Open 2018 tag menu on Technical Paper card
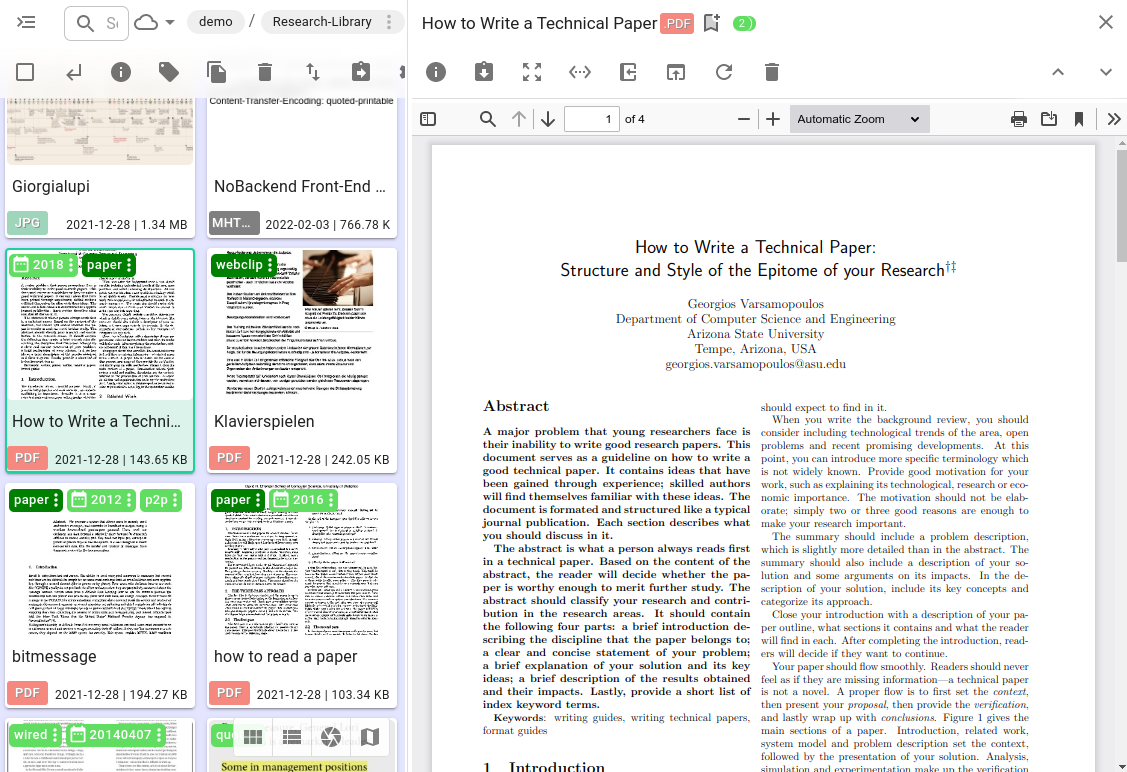The image size is (1127, 772). pyautogui.click(x=71, y=265)
